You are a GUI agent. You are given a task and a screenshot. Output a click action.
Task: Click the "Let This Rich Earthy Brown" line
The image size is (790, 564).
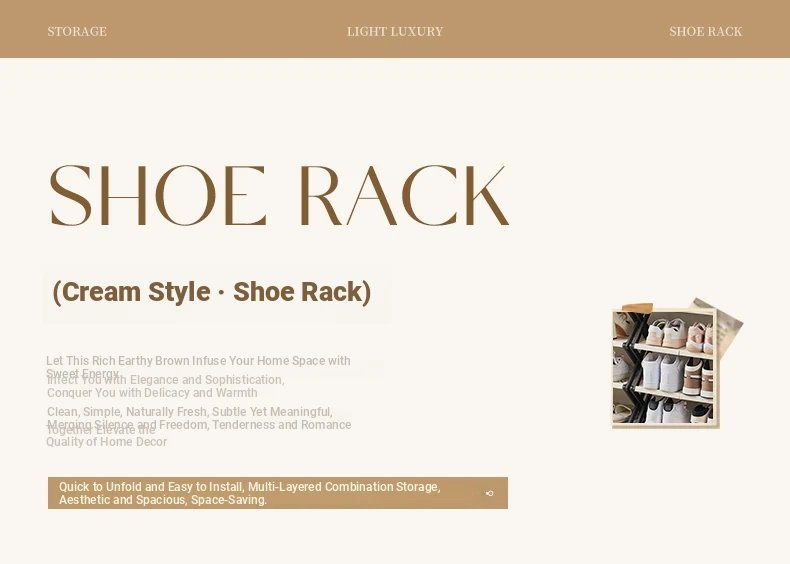tap(198, 361)
